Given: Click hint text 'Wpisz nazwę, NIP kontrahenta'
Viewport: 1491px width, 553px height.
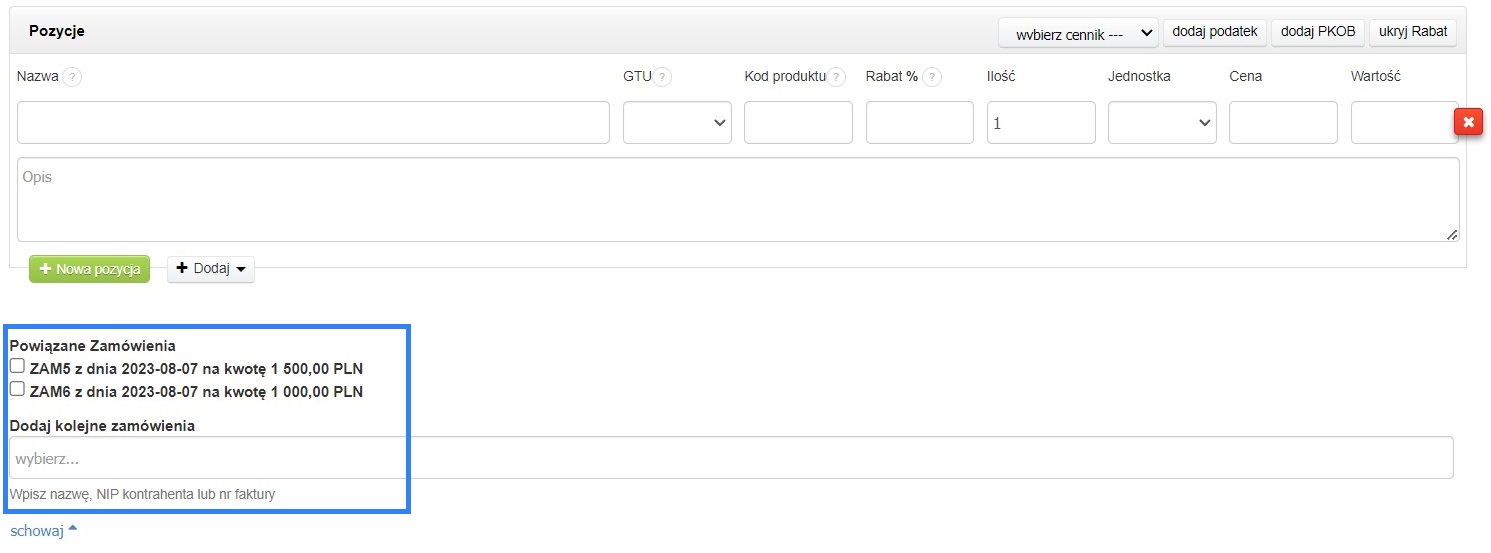Looking at the screenshot, I should 142,494.
